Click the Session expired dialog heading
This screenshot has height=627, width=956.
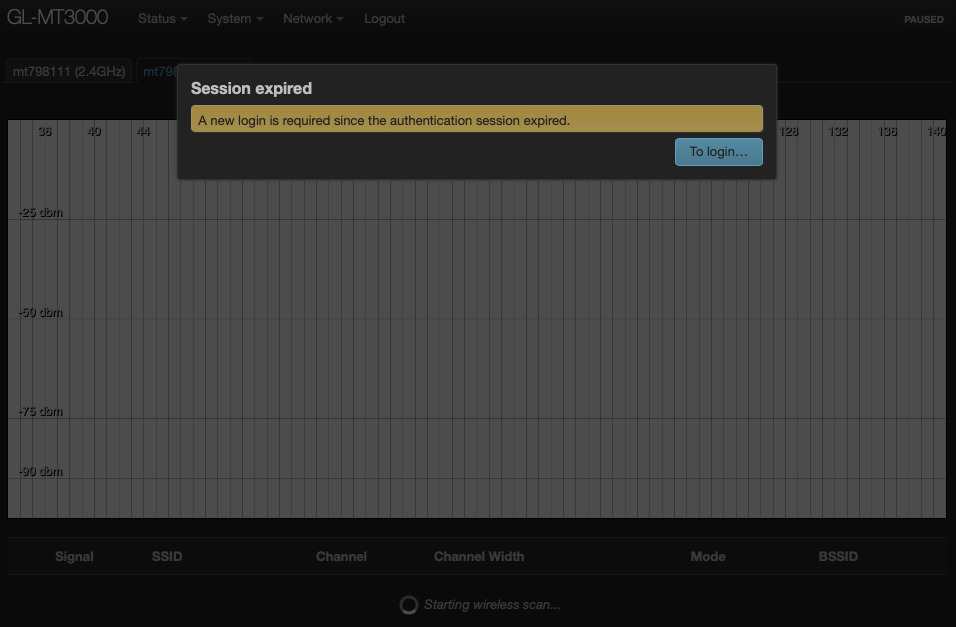click(x=251, y=88)
